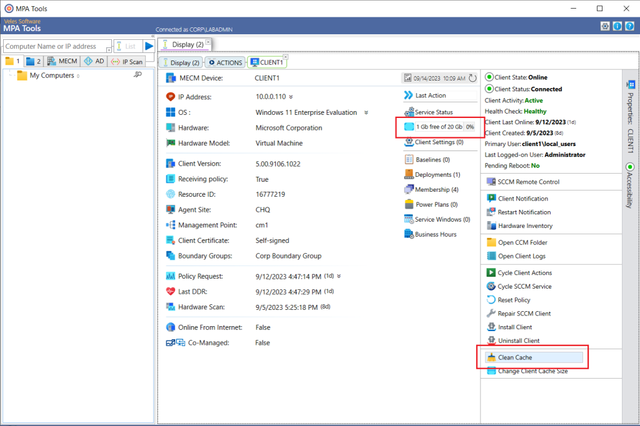Expand the OS details dropdown arrow

click(x=366, y=113)
